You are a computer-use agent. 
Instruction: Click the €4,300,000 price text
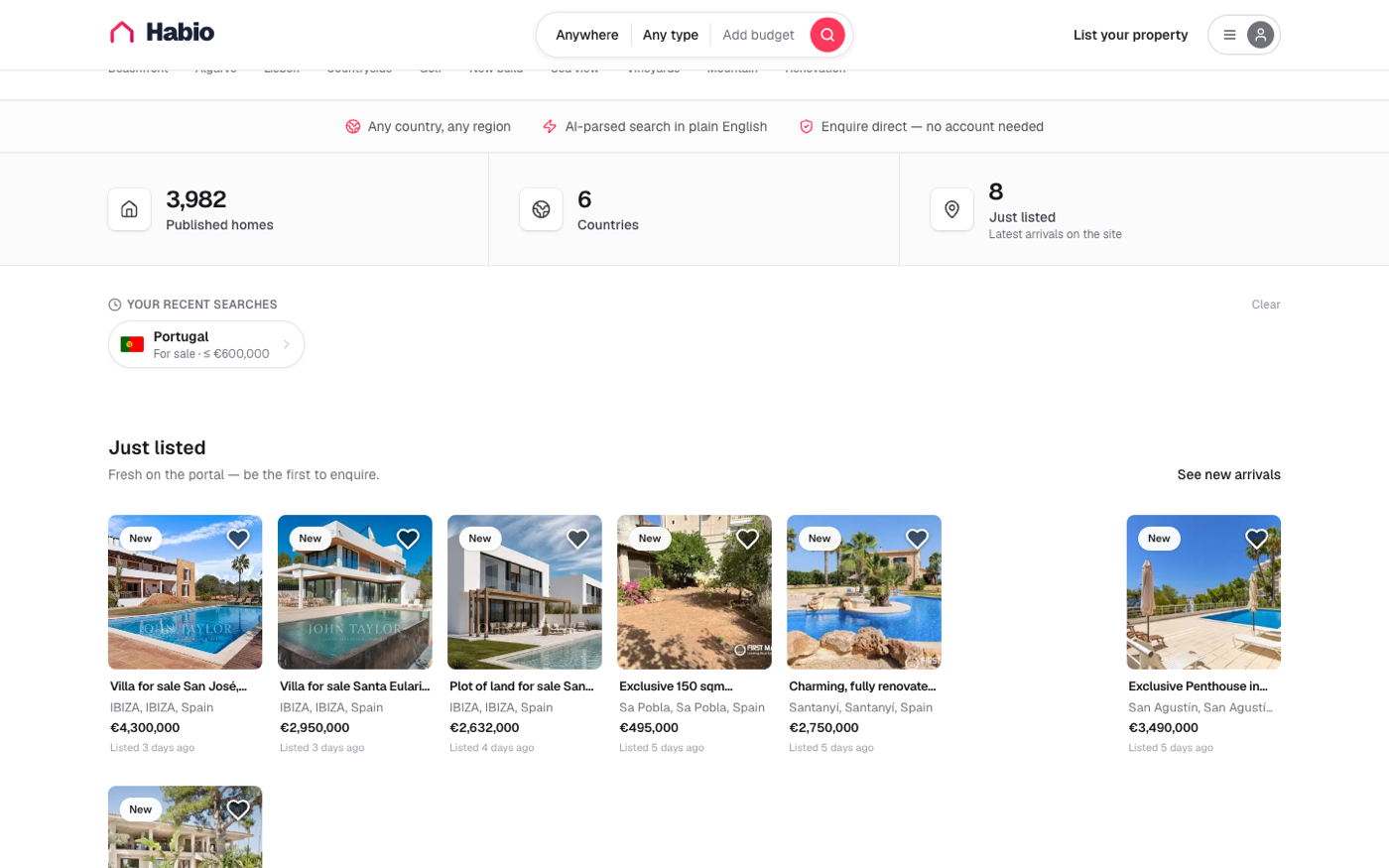[x=145, y=727]
